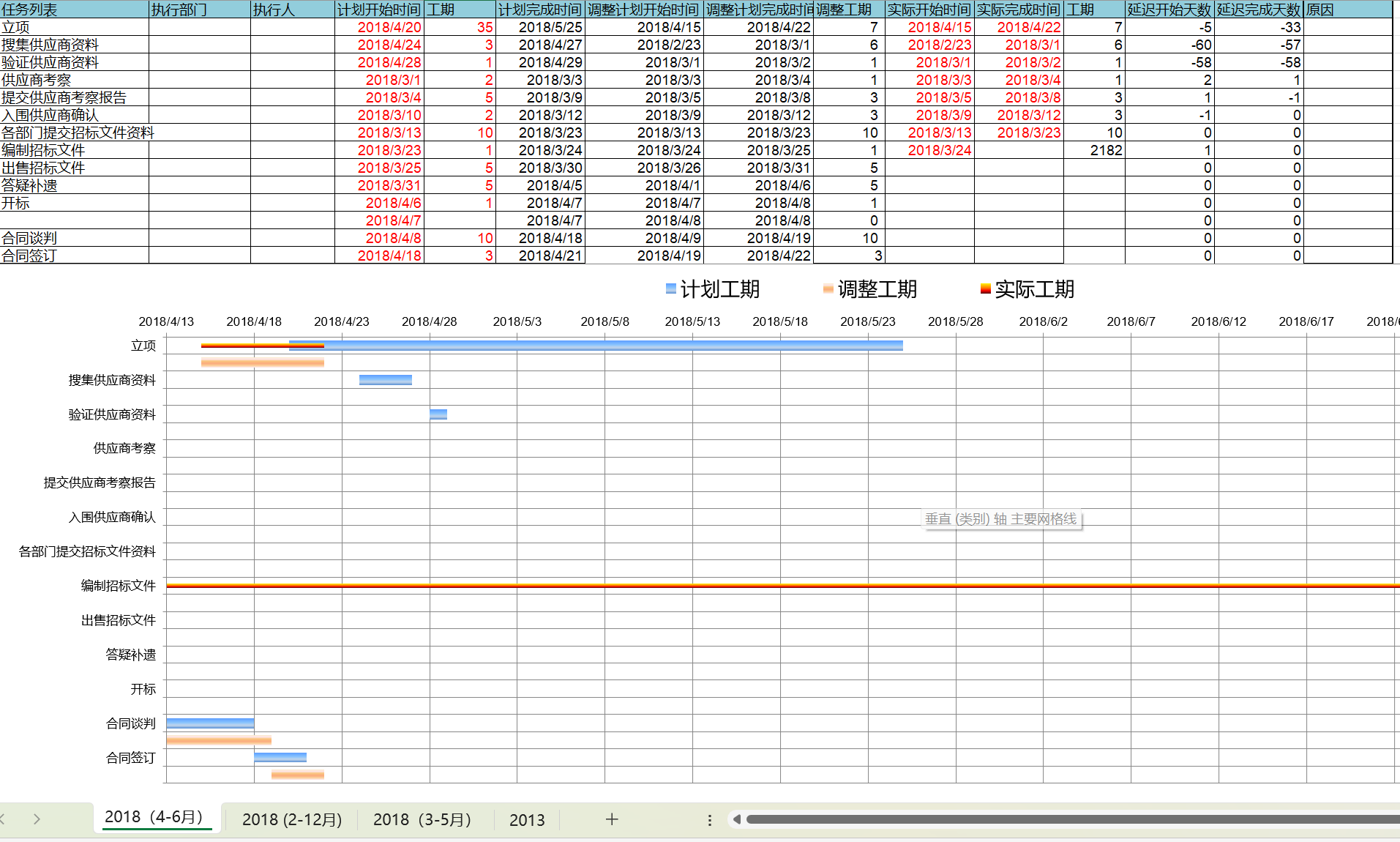Select the 合同谈判 table cell

(x=74, y=238)
